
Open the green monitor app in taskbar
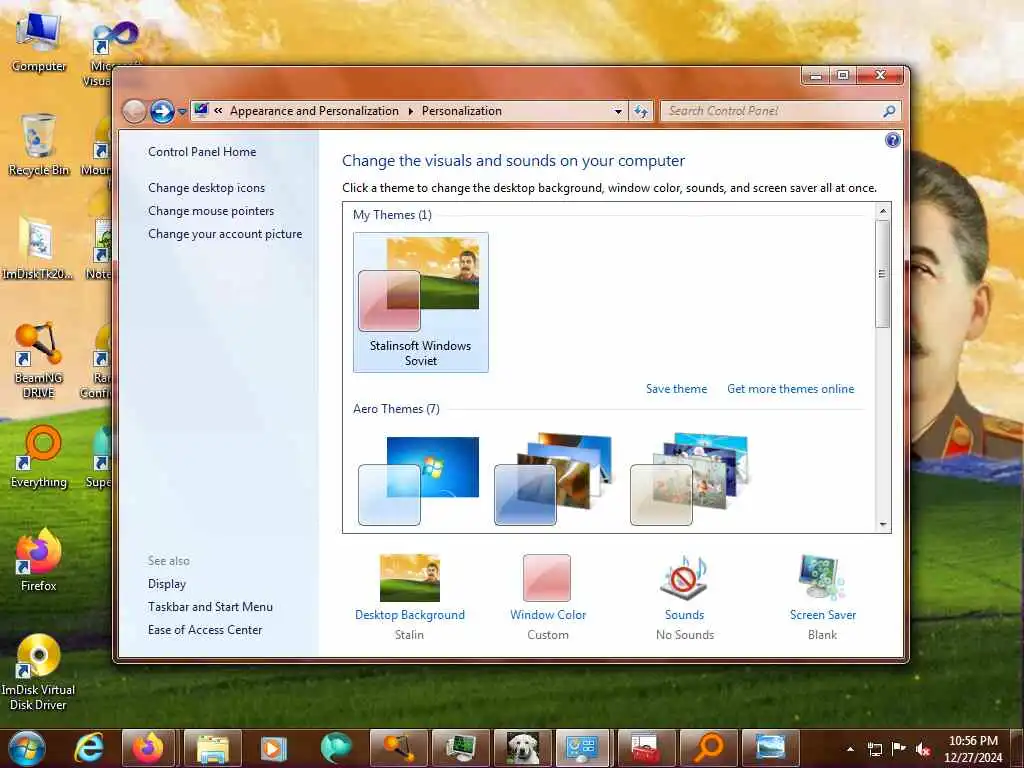point(460,748)
